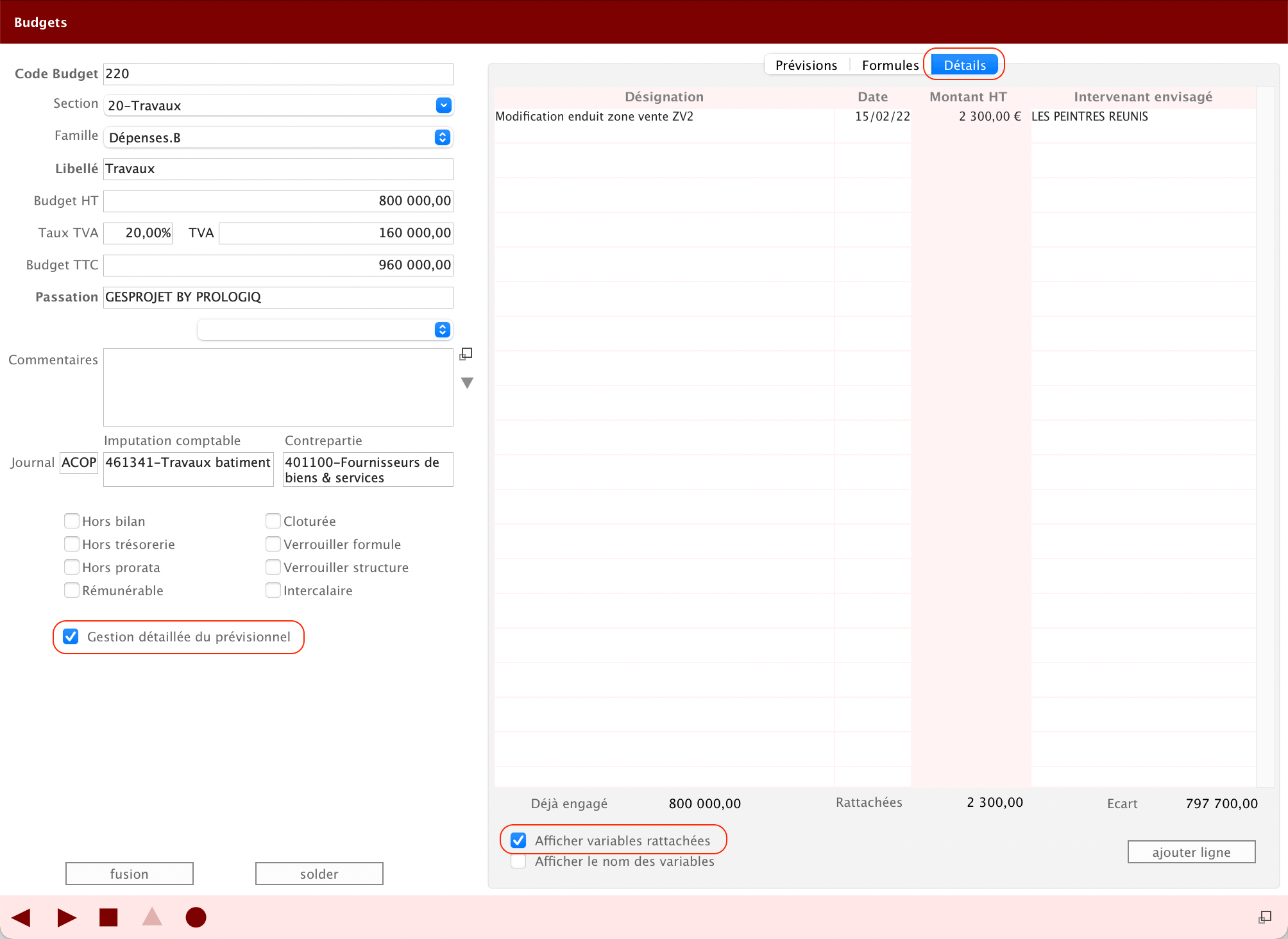
Task: Enable Hors trésorerie checkbox
Action: [72, 544]
